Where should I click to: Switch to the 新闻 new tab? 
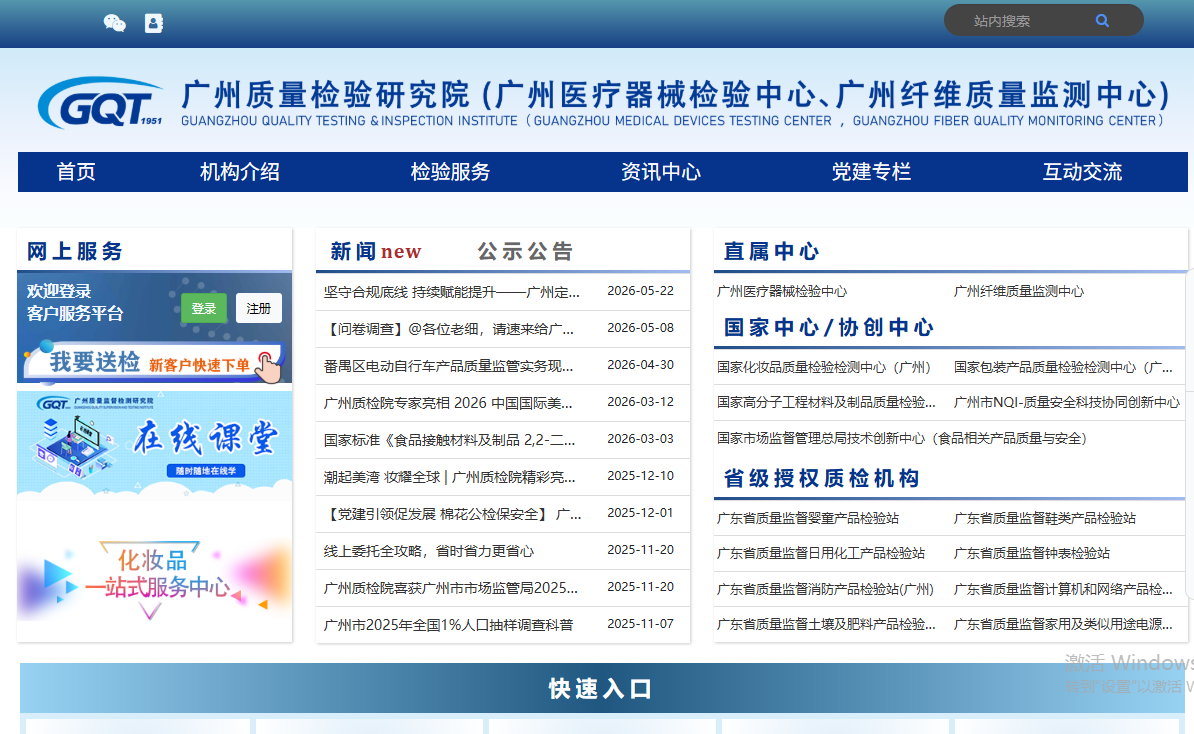coord(375,251)
